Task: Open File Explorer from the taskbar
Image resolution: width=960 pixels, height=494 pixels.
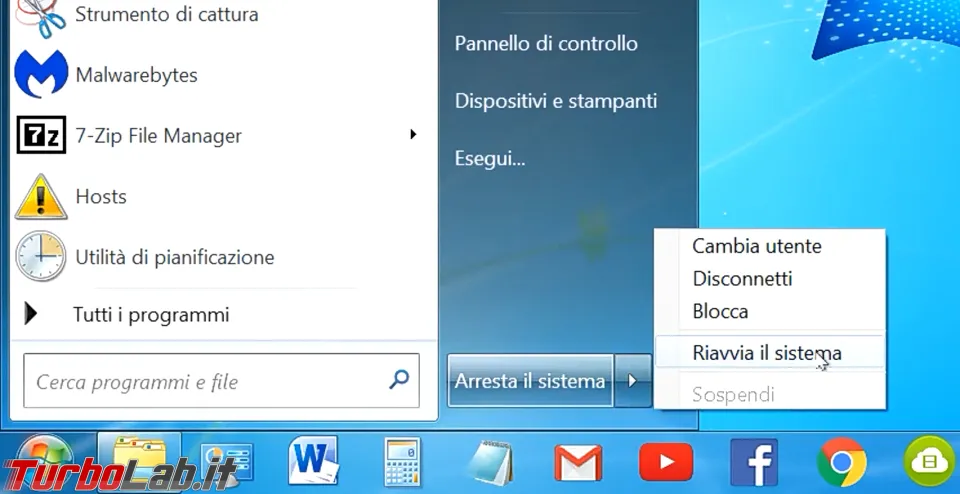Action: click(x=140, y=463)
